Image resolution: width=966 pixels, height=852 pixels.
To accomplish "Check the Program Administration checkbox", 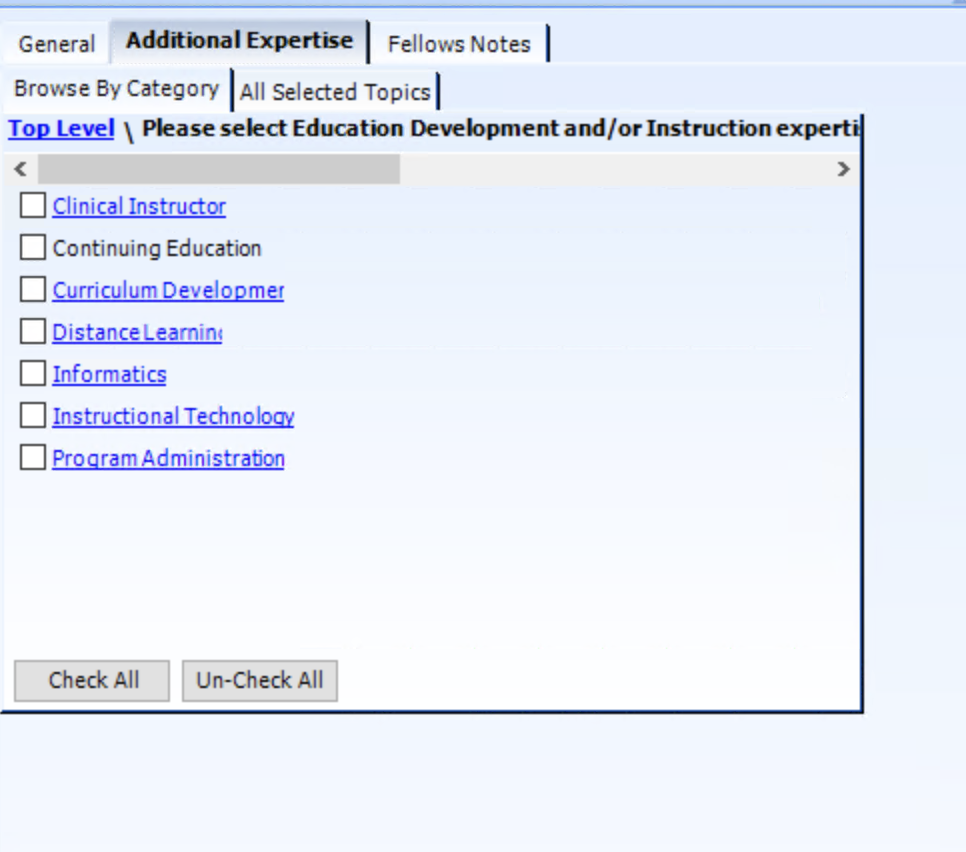I will point(31,457).
